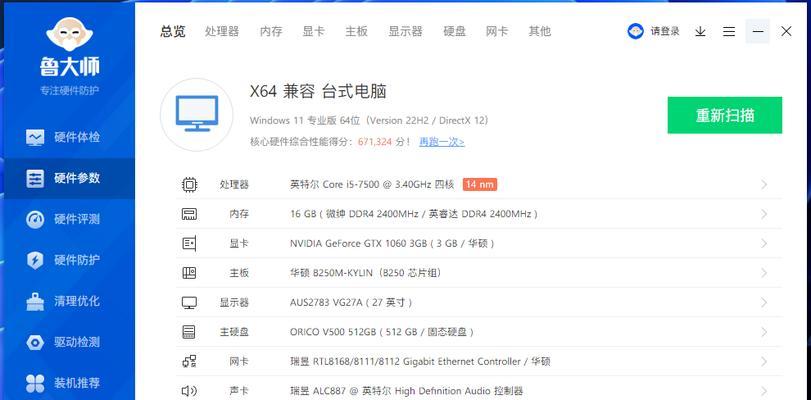Expand the 主板 B250M-KYLIN row chevron
811x400 pixels.
pyautogui.click(x=764, y=273)
